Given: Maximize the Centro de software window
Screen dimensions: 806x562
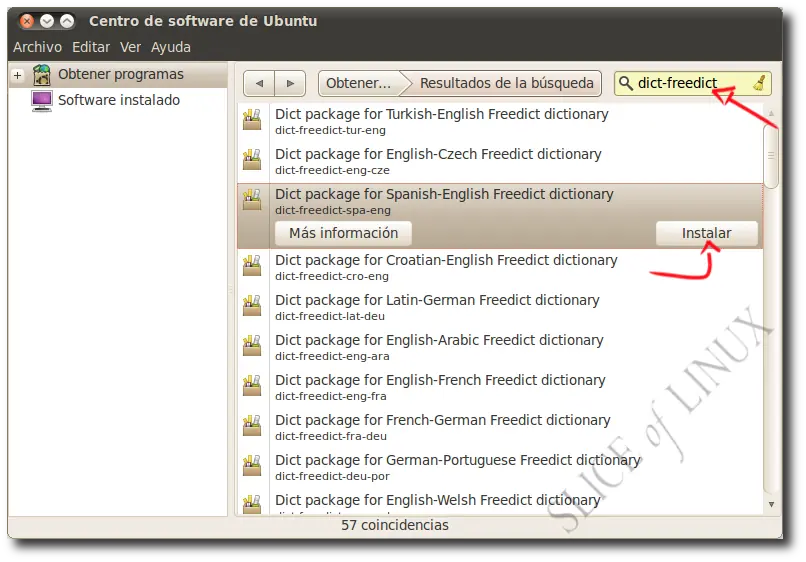Looking at the screenshot, I should coord(67,21).
